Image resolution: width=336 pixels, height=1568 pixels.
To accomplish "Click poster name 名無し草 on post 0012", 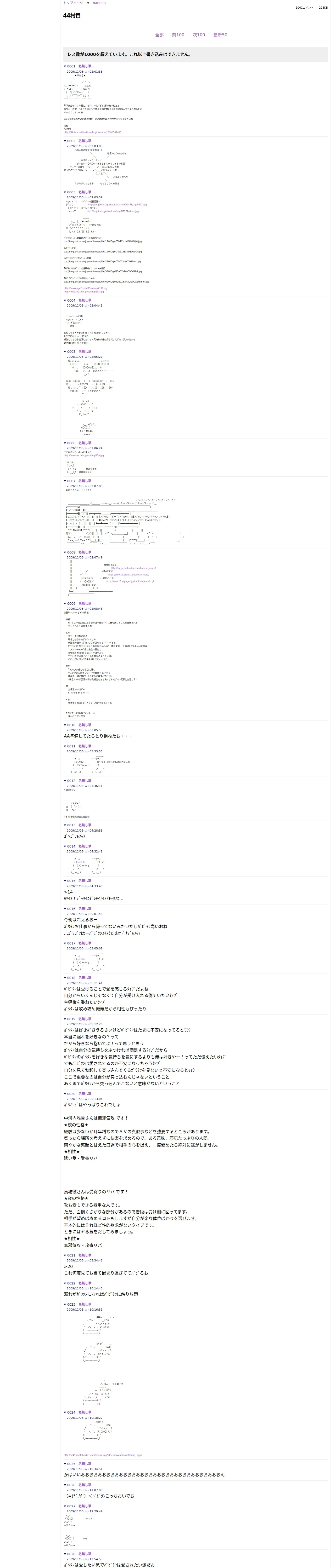I will click(x=85, y=781).
